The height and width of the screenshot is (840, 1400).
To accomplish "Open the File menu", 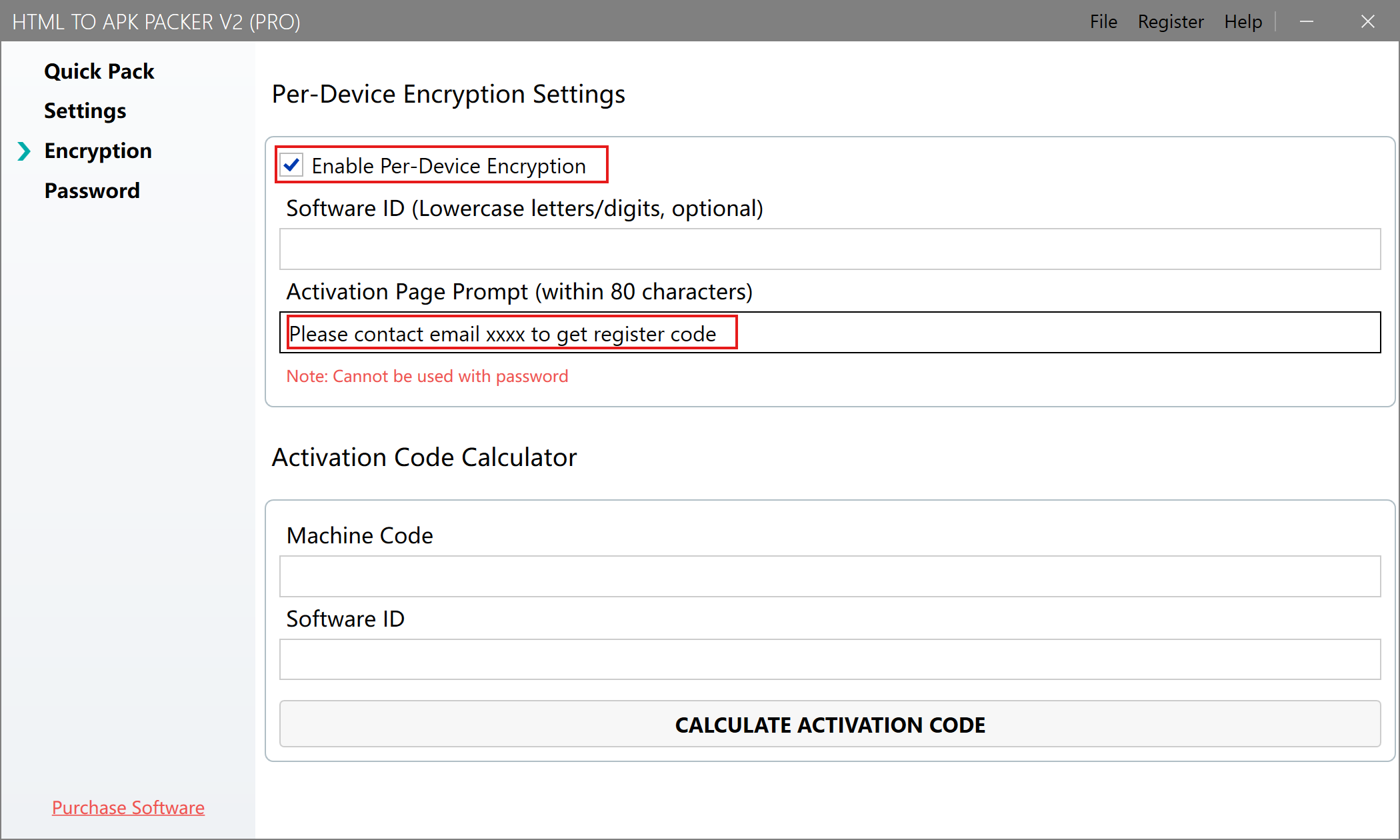I will tap(1103, 21).
